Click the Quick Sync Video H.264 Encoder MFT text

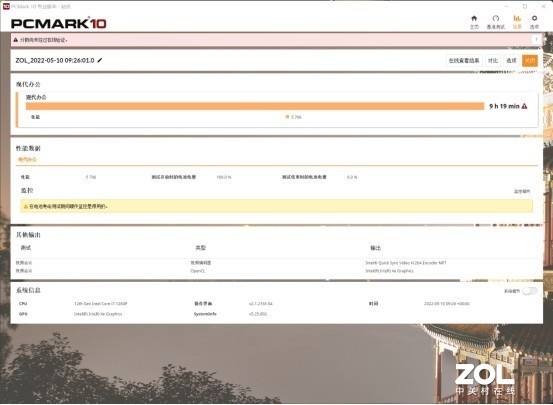click(x=406, y=263)
